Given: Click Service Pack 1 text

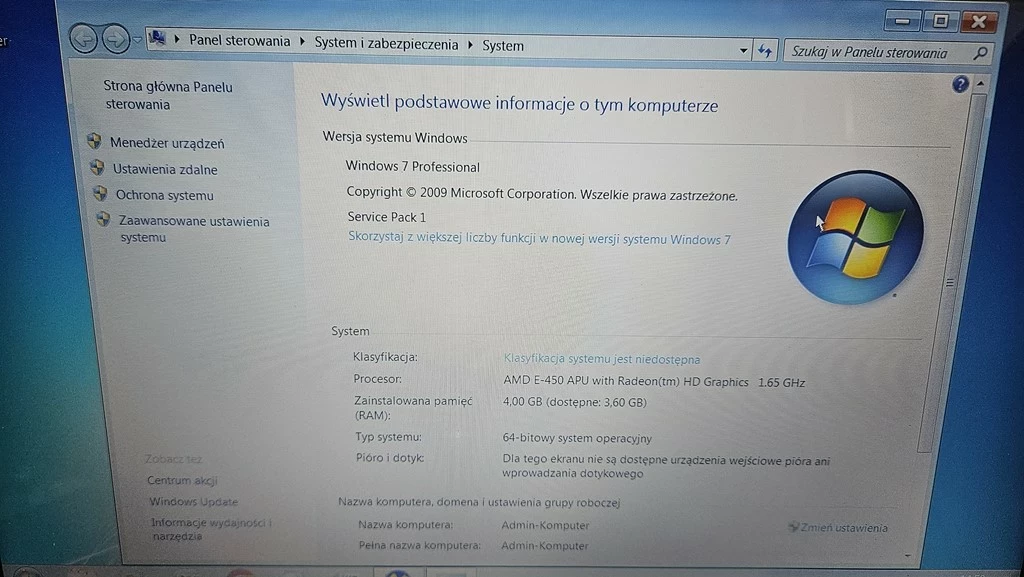Looking at the screenshot, I should [x=387, y=217].
